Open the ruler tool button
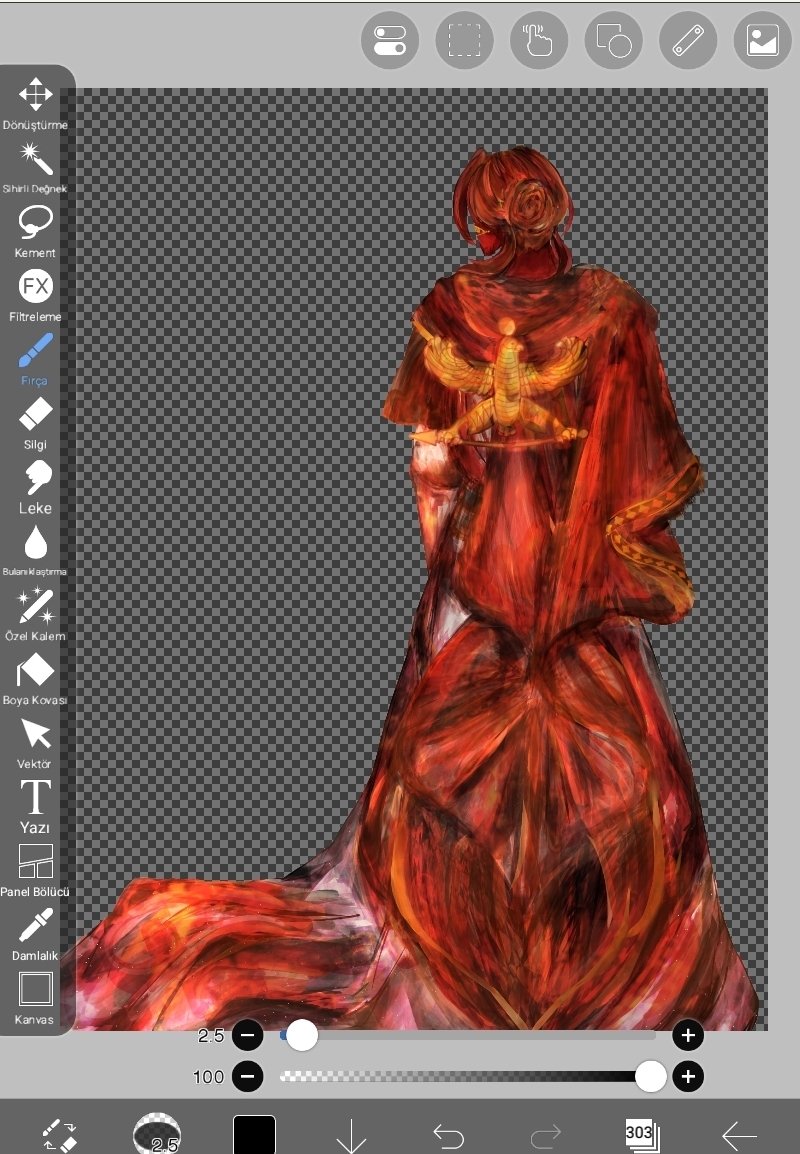The image size is (800, 1154). (x=688, y=40)
